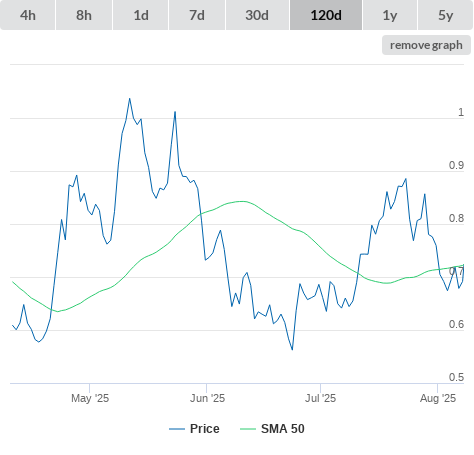Click the active 120d range tab
Screen dimensions: 474x455
coord(326,15)
